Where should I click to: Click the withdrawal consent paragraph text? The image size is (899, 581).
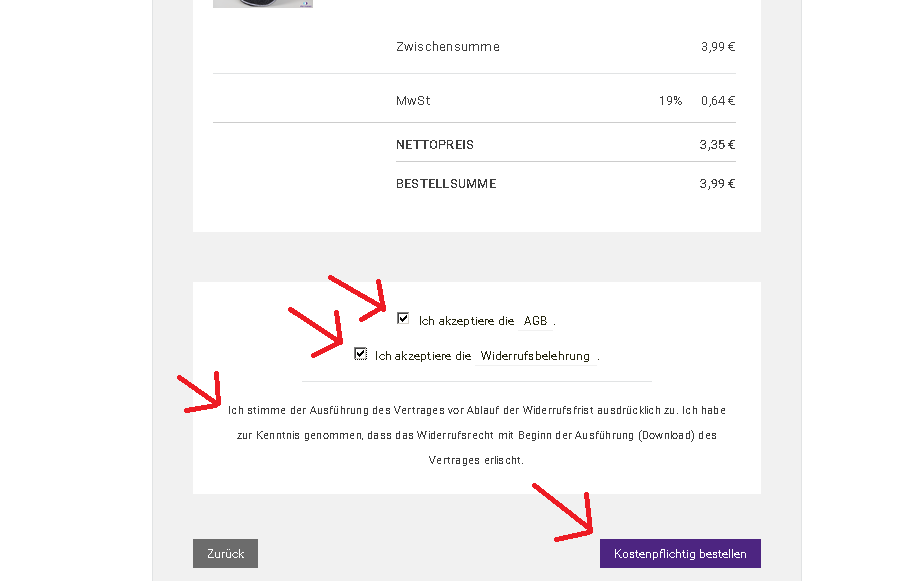[x=476, y=435]
